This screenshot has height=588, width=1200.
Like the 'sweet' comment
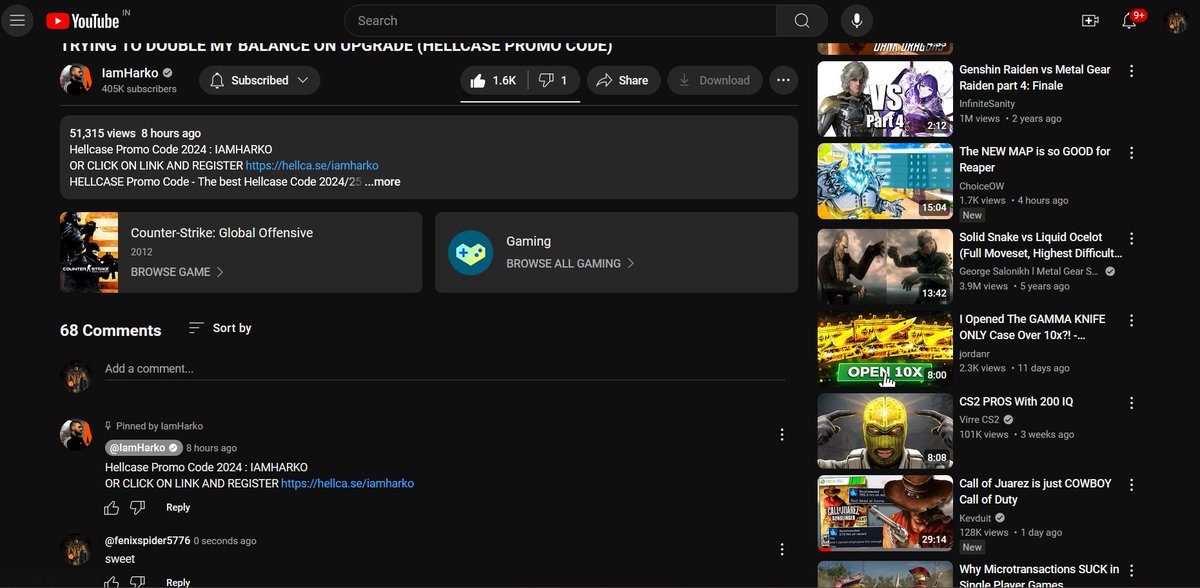(112, 582)
